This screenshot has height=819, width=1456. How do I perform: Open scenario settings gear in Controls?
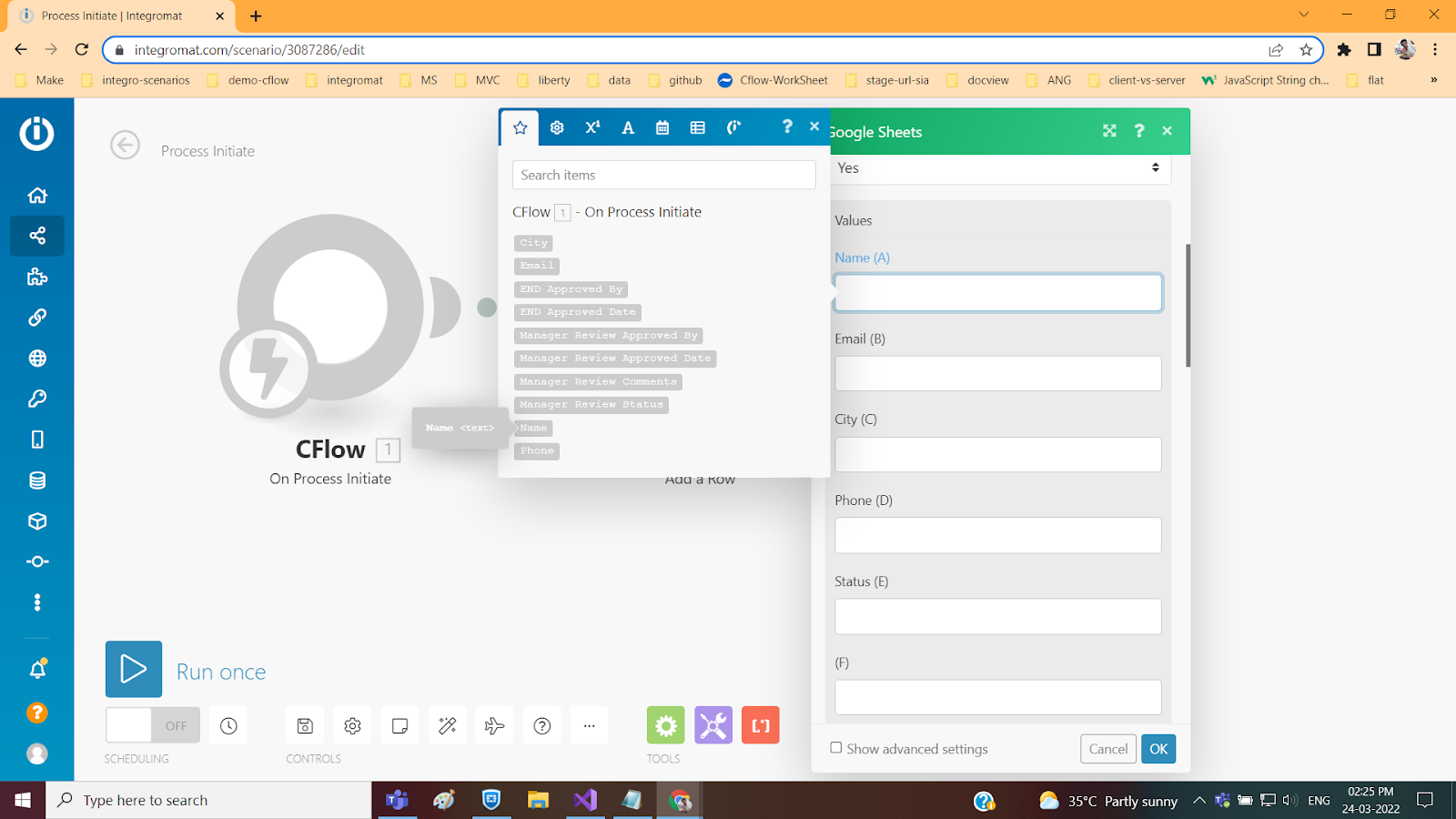click(352, 725)
